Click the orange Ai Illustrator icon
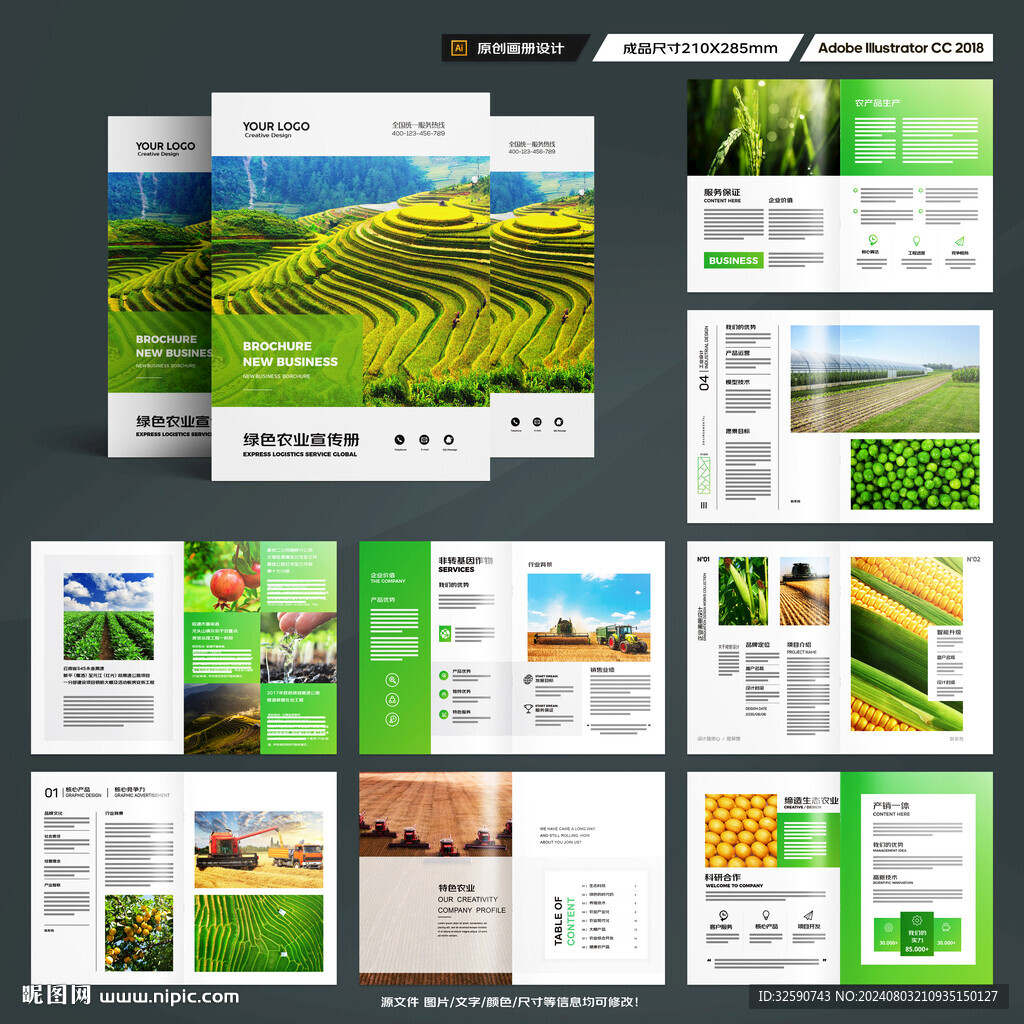Viewport: 1024px width, 1024px height. click(459, 48)
